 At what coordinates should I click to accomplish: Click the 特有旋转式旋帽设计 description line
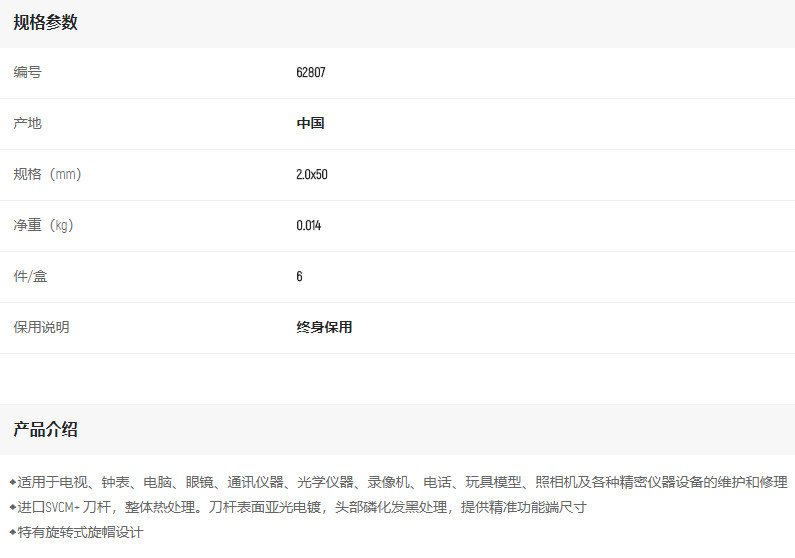(81, 532)
